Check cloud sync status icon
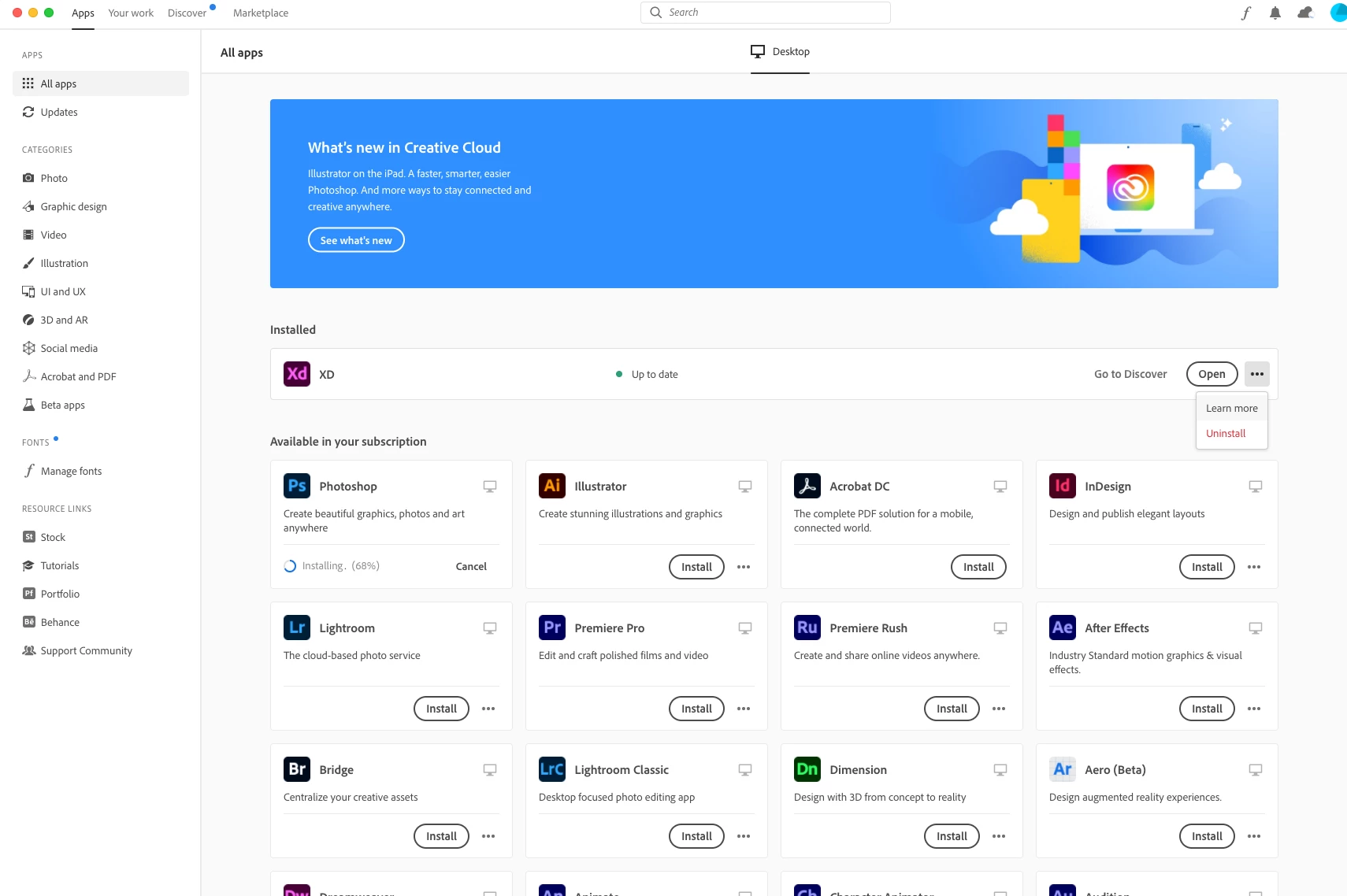The height and width of the screenshot is (896, 1347). 1305,13
